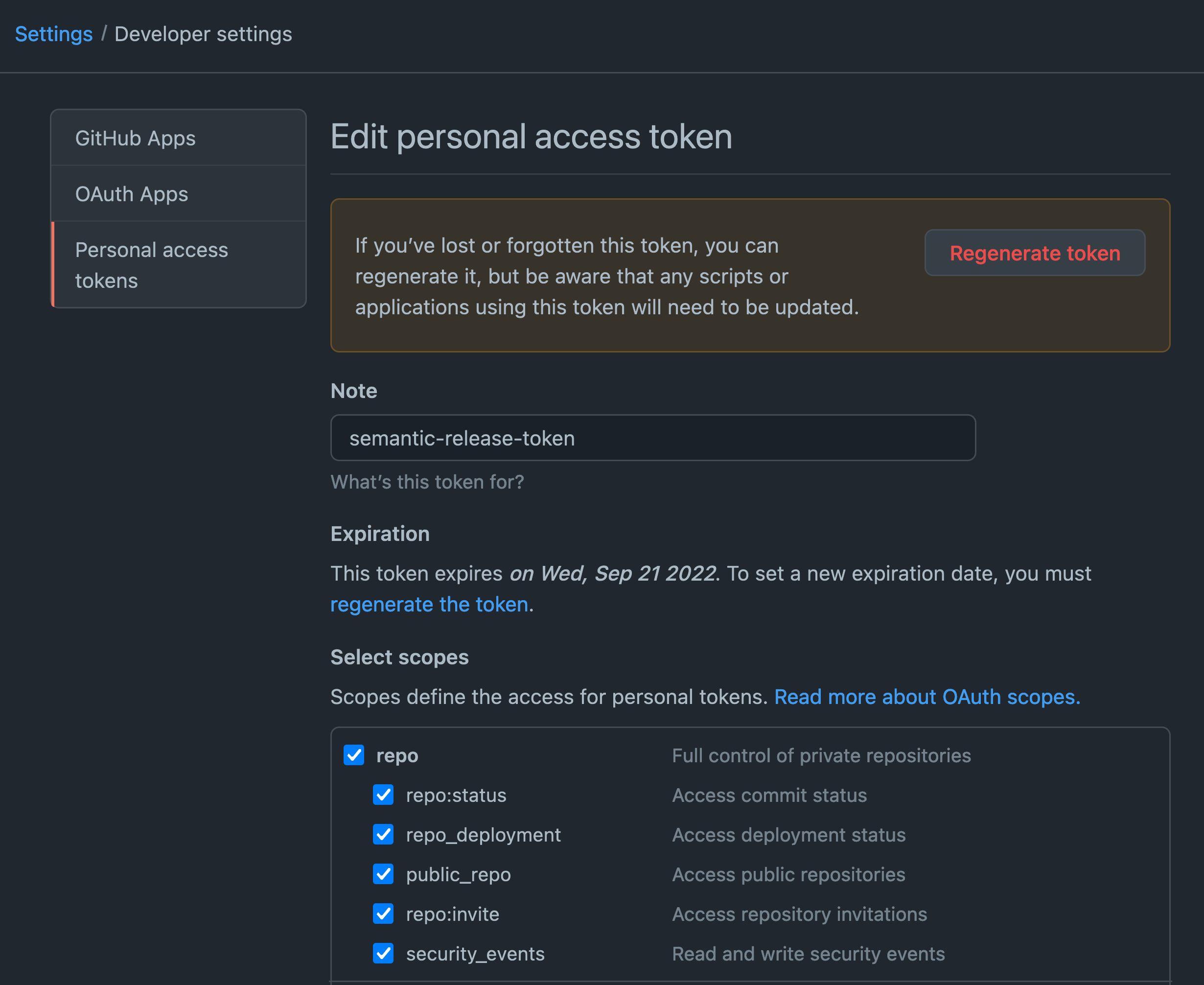Re-enable full control of private repositories
Viewport: 1204px width, 985px height.
(353, 755)
